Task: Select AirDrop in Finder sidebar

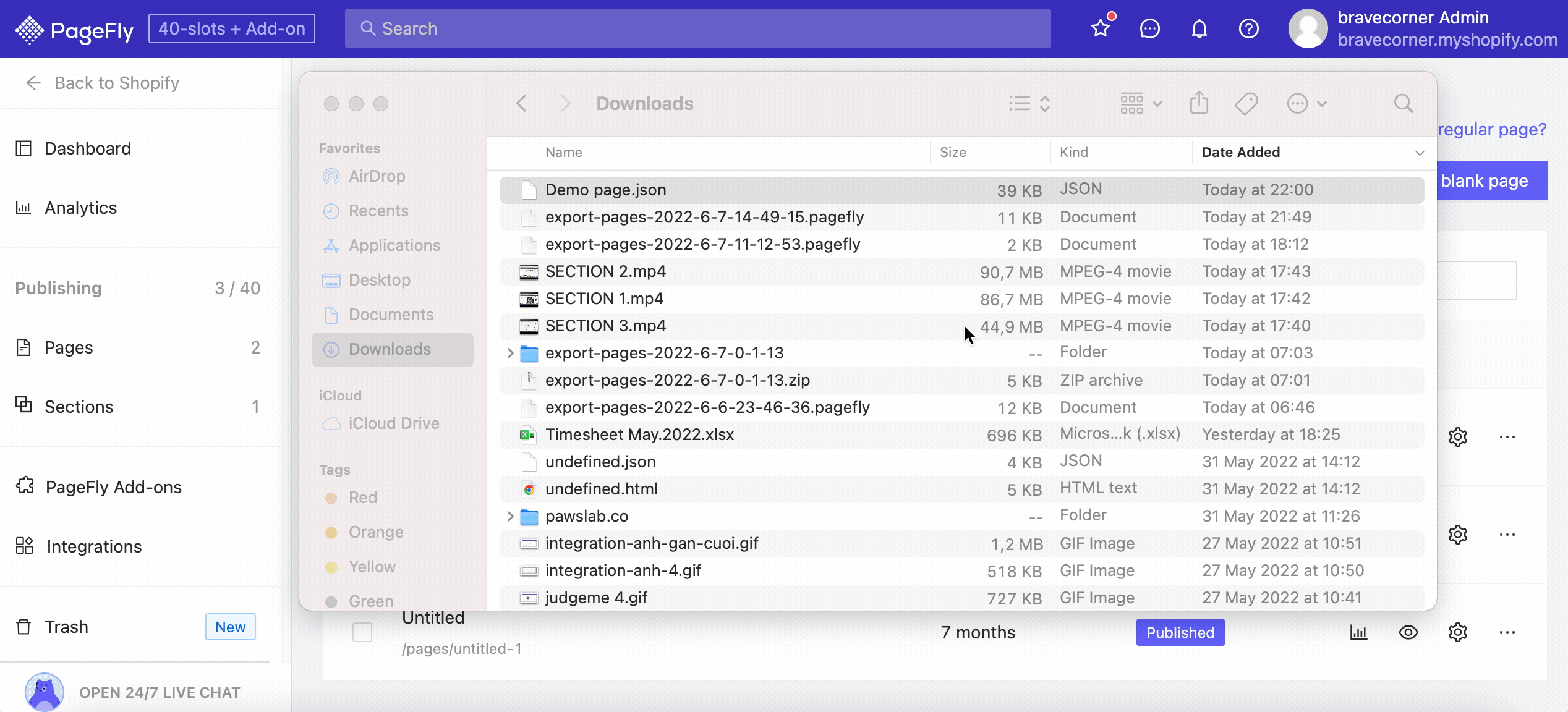Action: coord(393,176)
